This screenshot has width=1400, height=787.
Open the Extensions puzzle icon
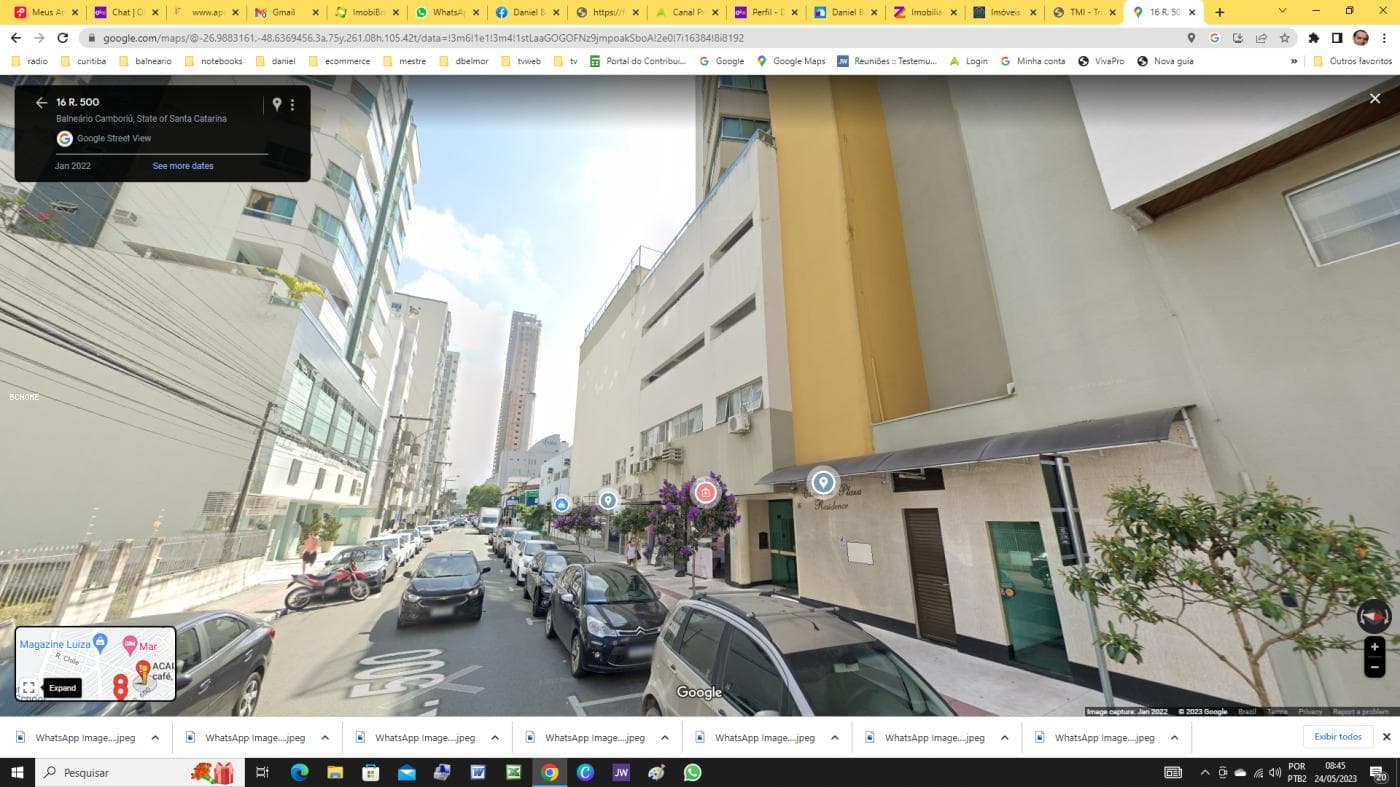[x=1314, y=38]
